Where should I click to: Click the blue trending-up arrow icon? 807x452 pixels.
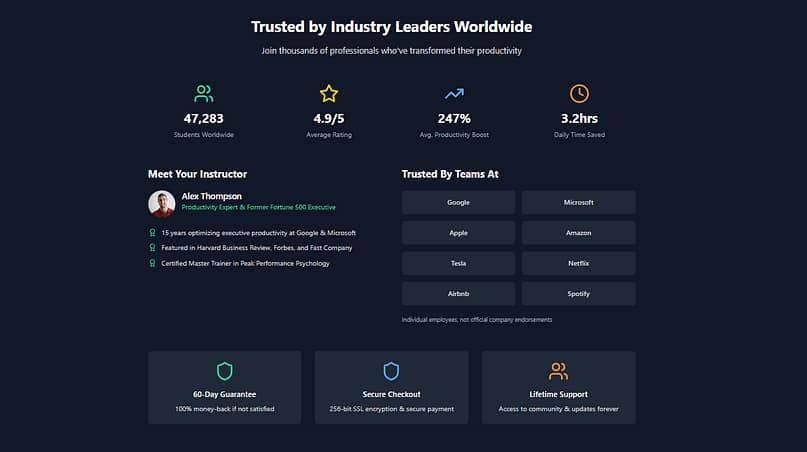pos(454,94)
